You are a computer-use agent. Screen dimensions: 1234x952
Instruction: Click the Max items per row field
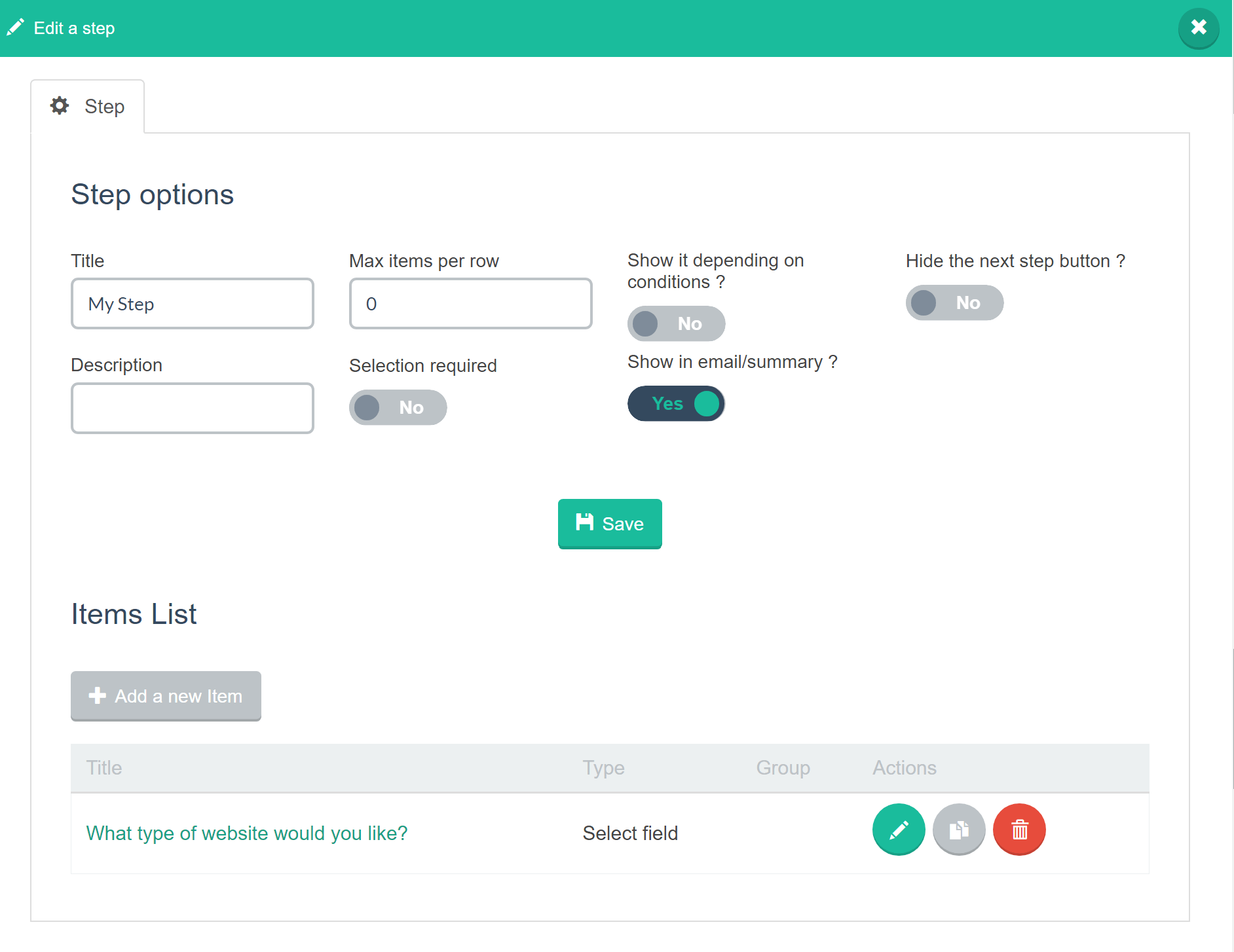[x=470, y=303]
